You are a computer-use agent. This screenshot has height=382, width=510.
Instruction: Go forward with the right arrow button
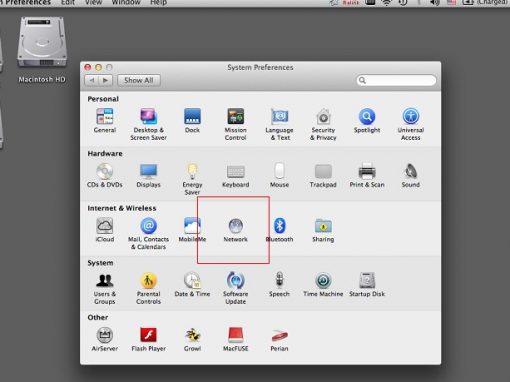click(105, 80)
